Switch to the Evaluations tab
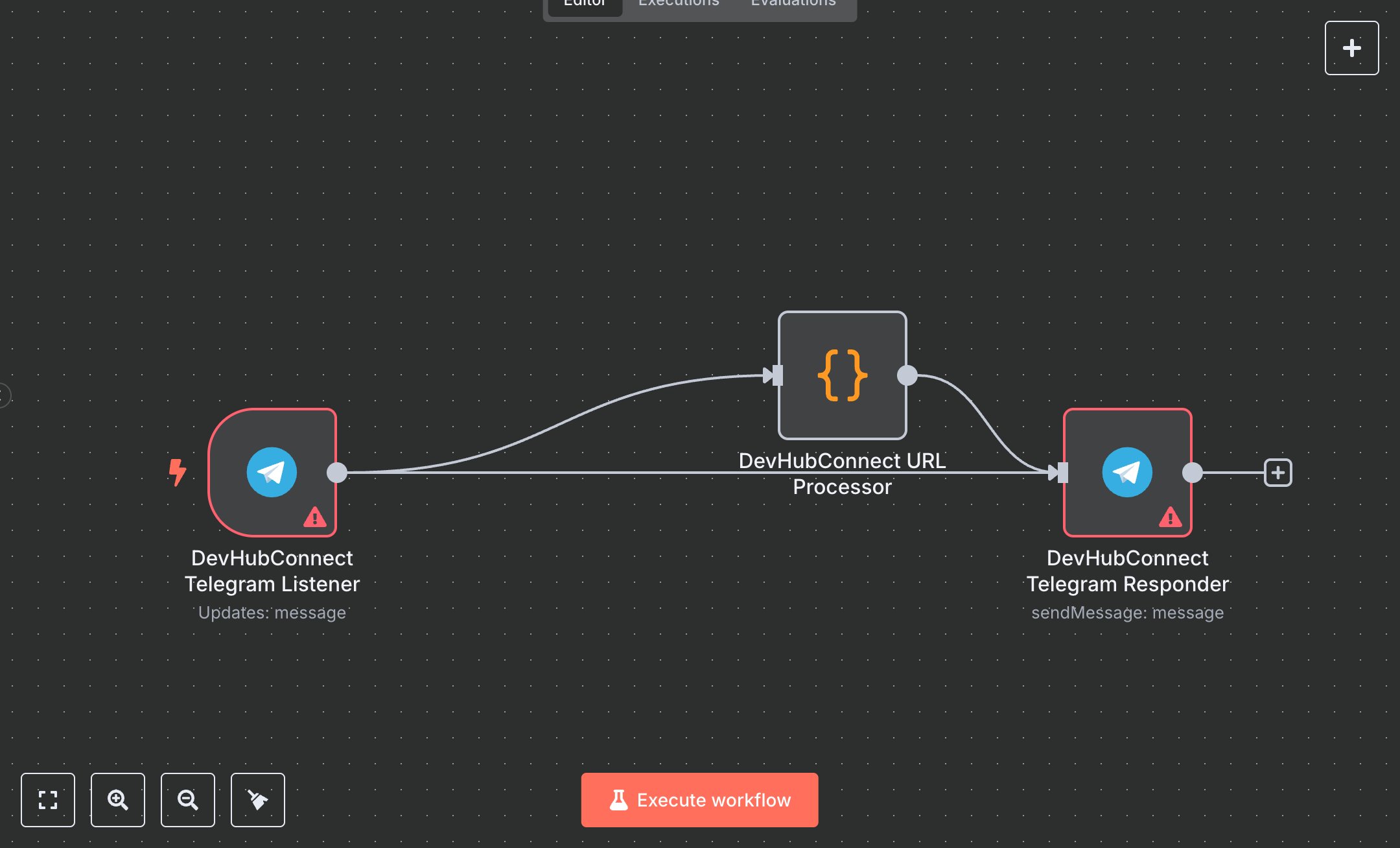This screenshot has width=1400, height=848. [792, 4]
